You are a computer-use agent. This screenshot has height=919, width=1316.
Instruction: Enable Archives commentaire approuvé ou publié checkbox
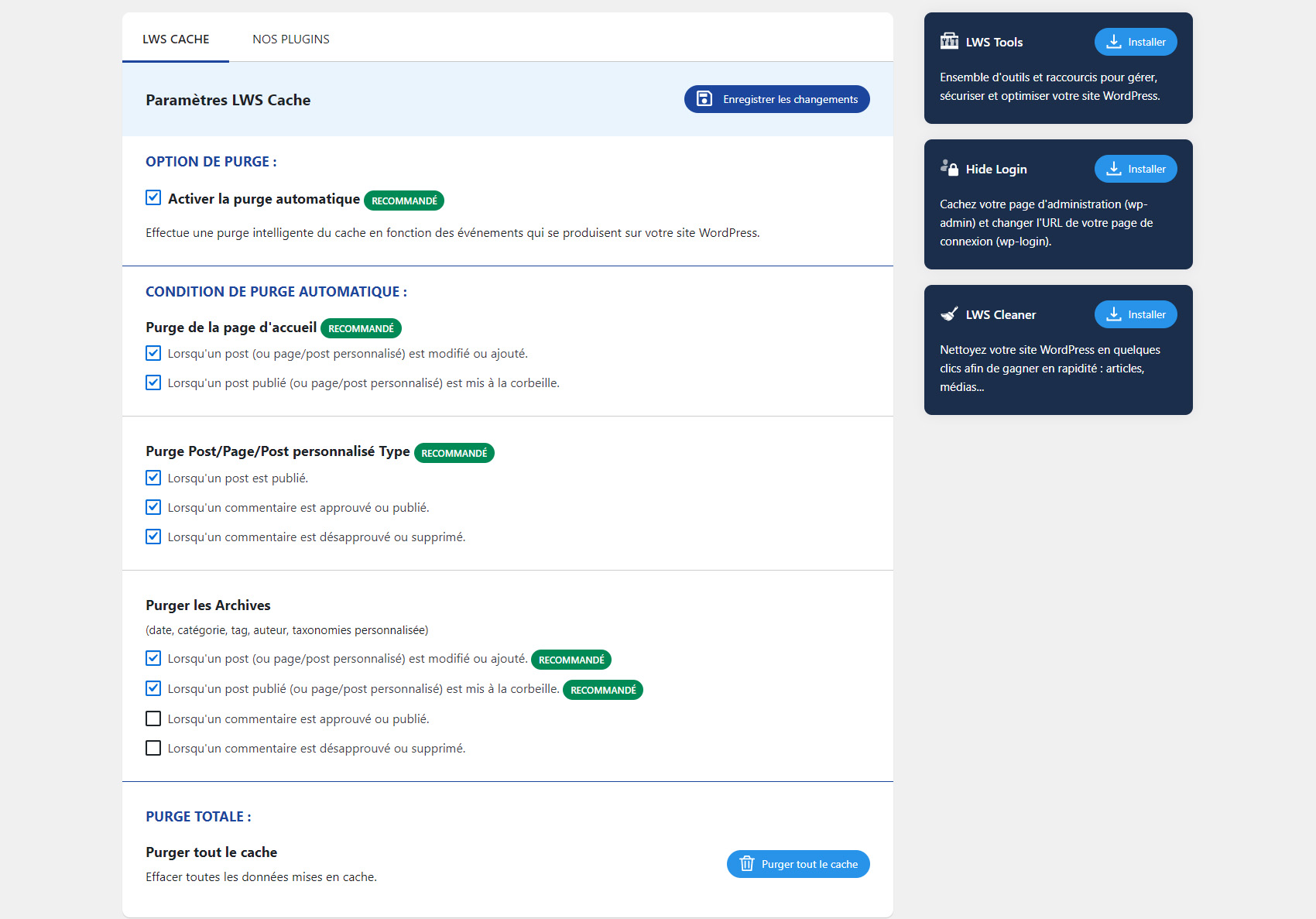tap(153, 718)
